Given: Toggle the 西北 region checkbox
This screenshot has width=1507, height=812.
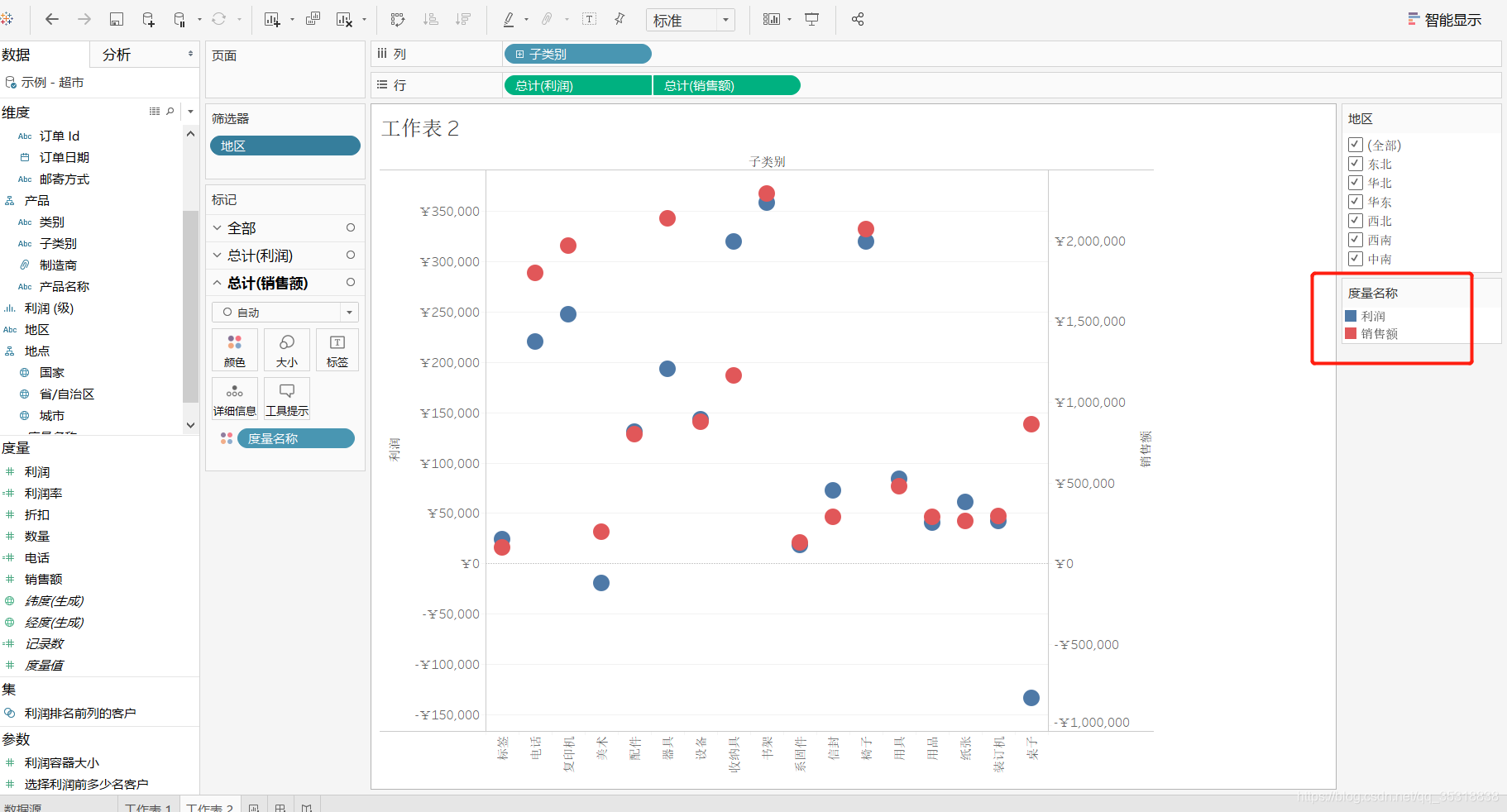Looking at the screenshot, I should [x=1355, y=221].
